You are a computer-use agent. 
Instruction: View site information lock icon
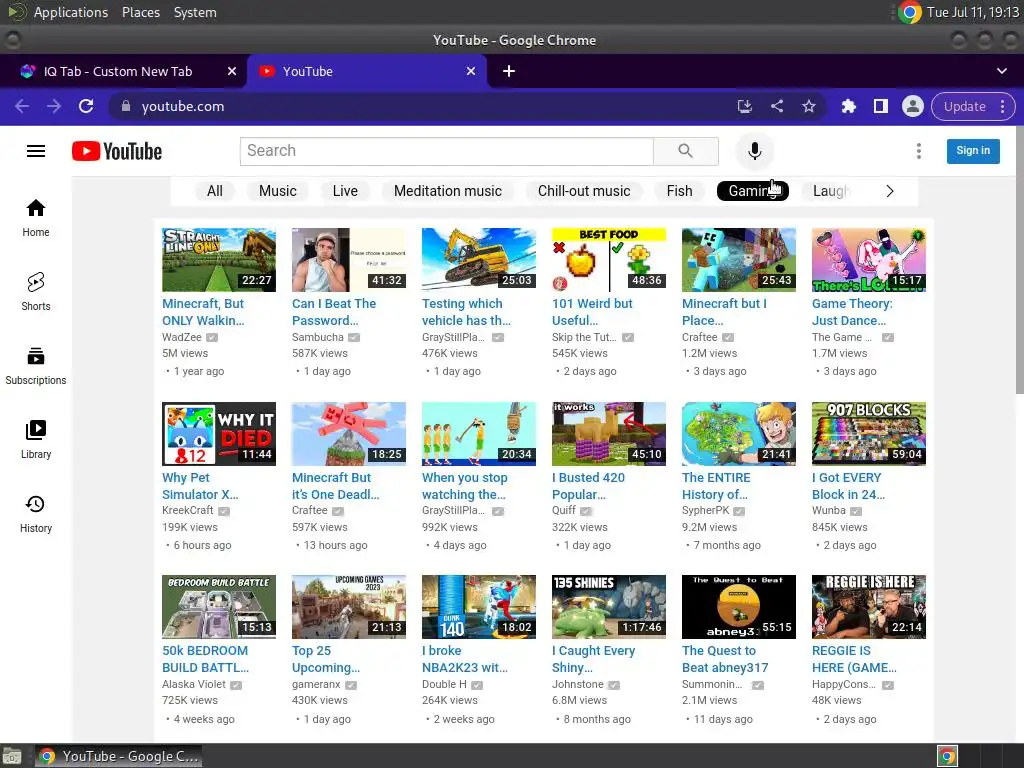(126, 106)
